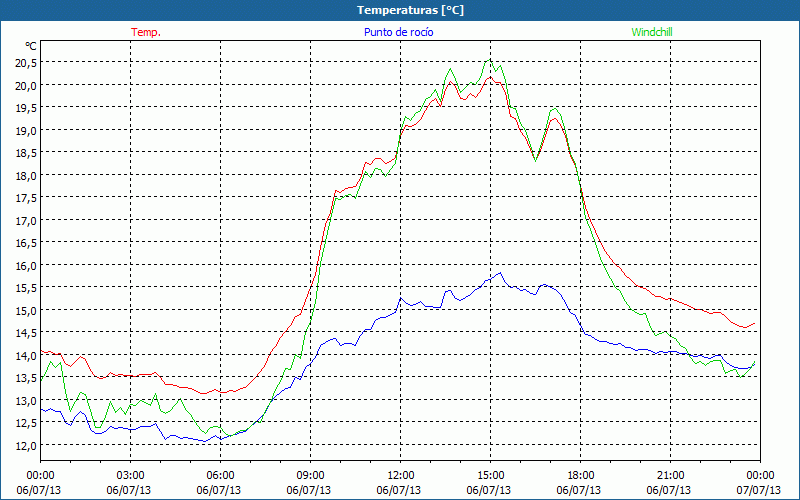Click the 20,5 value on the y-axis

28,62
